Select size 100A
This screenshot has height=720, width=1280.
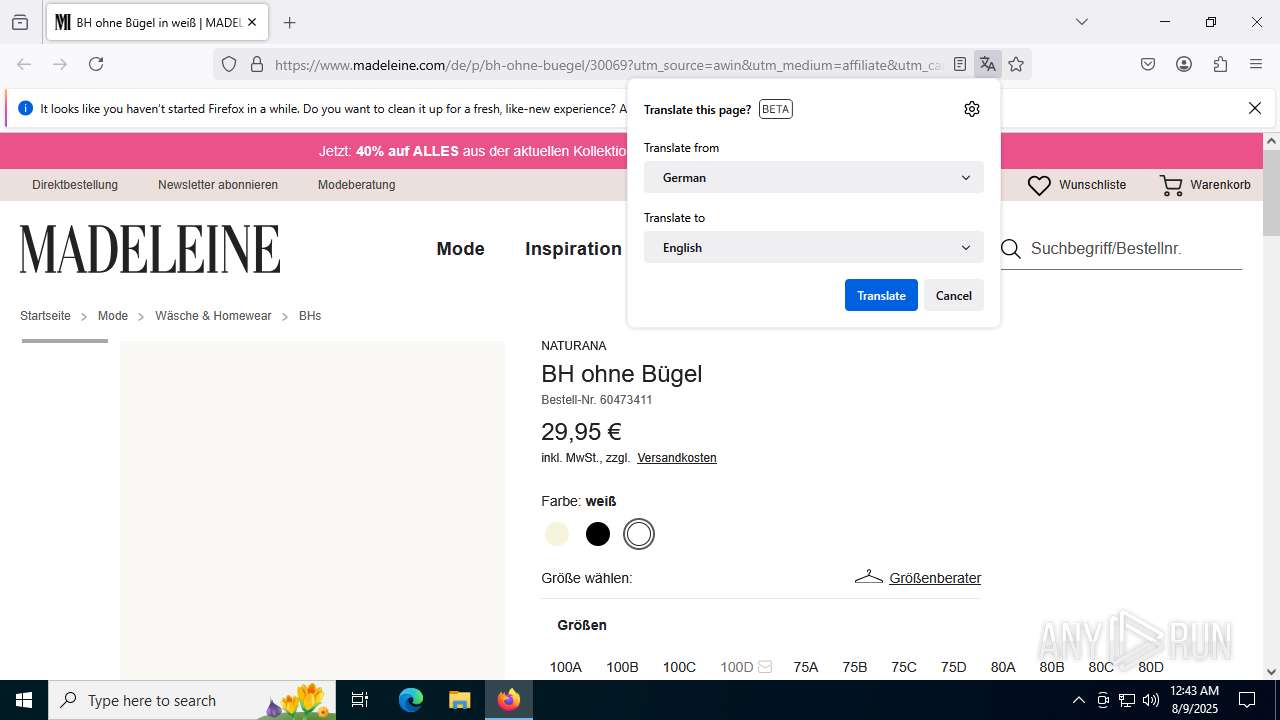[x=566, y=667]
